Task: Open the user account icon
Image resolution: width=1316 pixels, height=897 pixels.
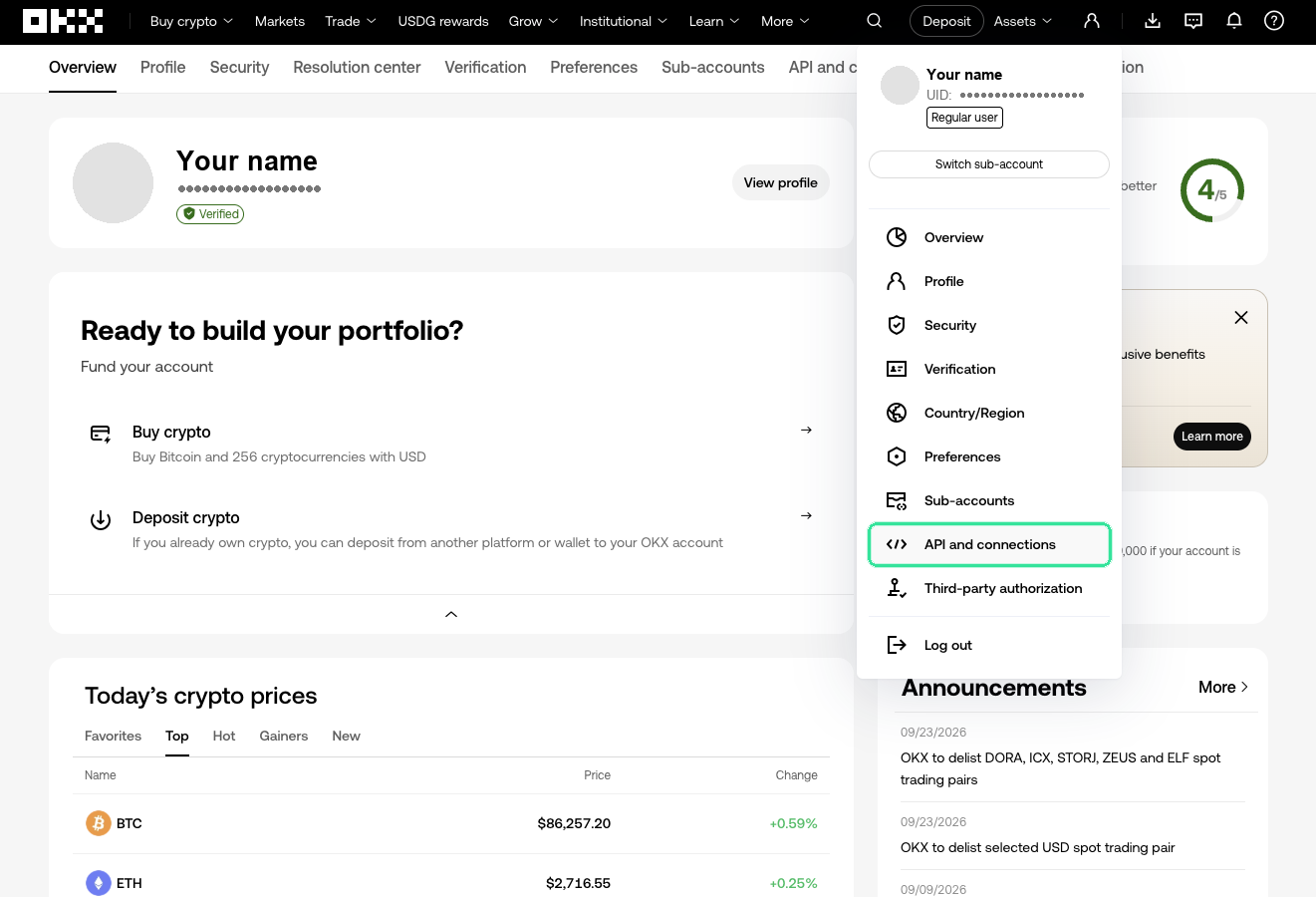Action: click(1092, 21)
